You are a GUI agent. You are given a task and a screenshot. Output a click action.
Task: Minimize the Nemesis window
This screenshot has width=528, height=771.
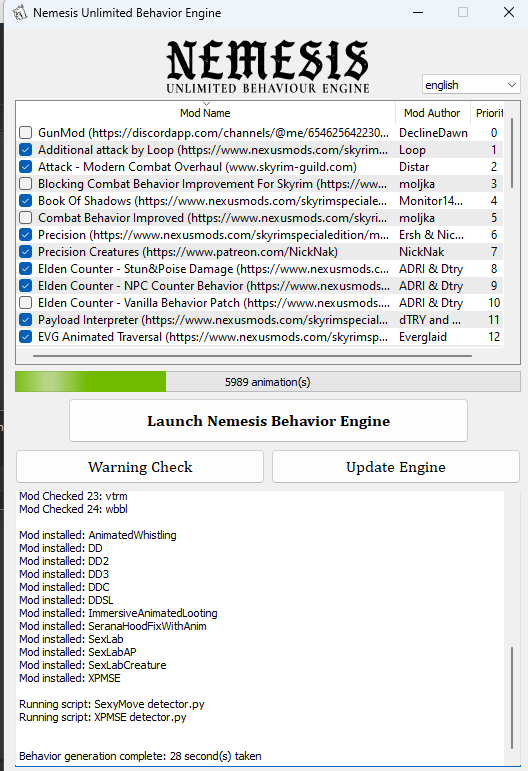pos(418,12)
